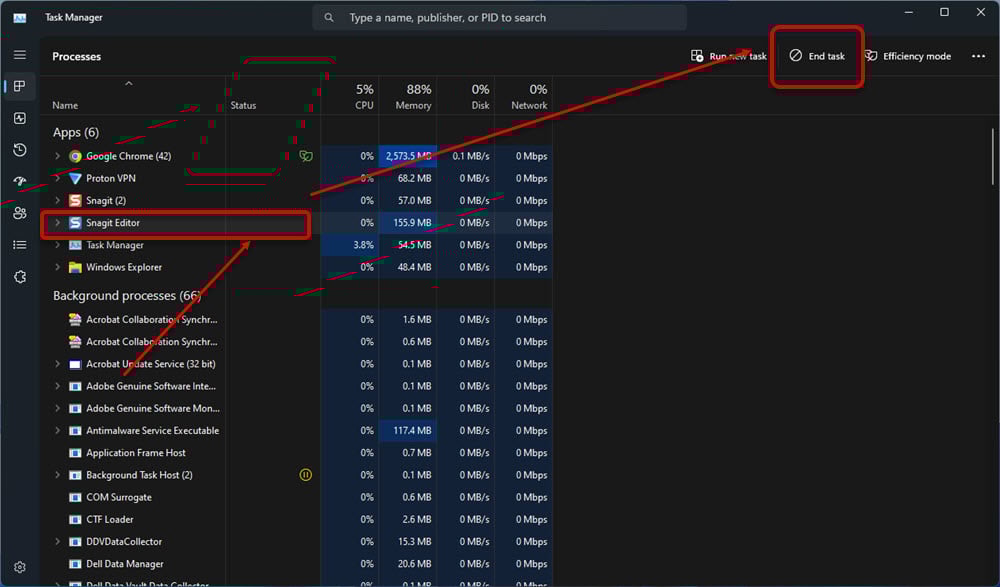Viewport: 1000px width, 587px height.
Task: Sort by the Name column header
Action: pyautogui.click(x=65, y=105)
